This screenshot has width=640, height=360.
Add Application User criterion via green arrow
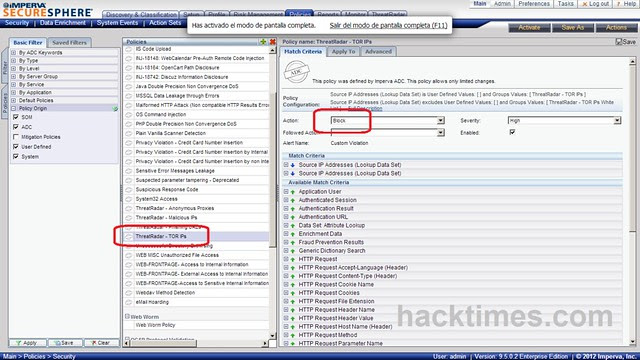[293, 192]
